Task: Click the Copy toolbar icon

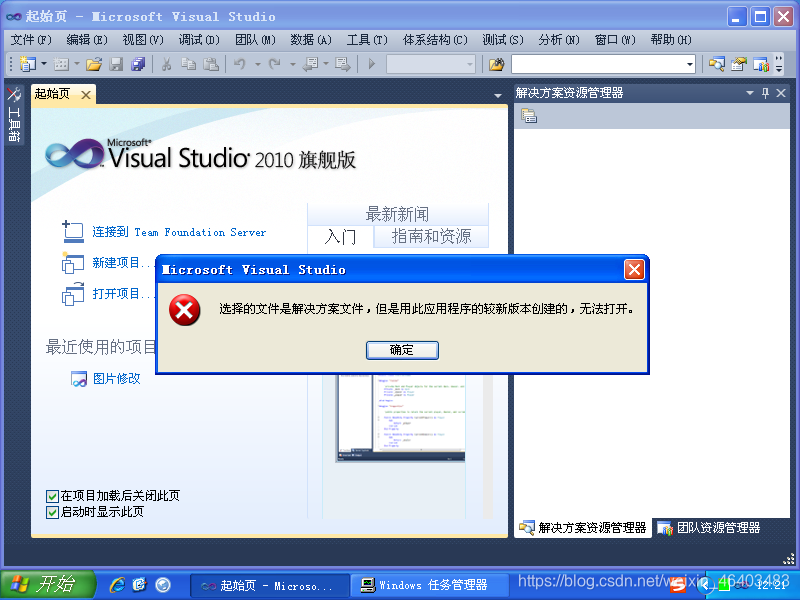Action: pyautogui.click(x=189, y=64)
